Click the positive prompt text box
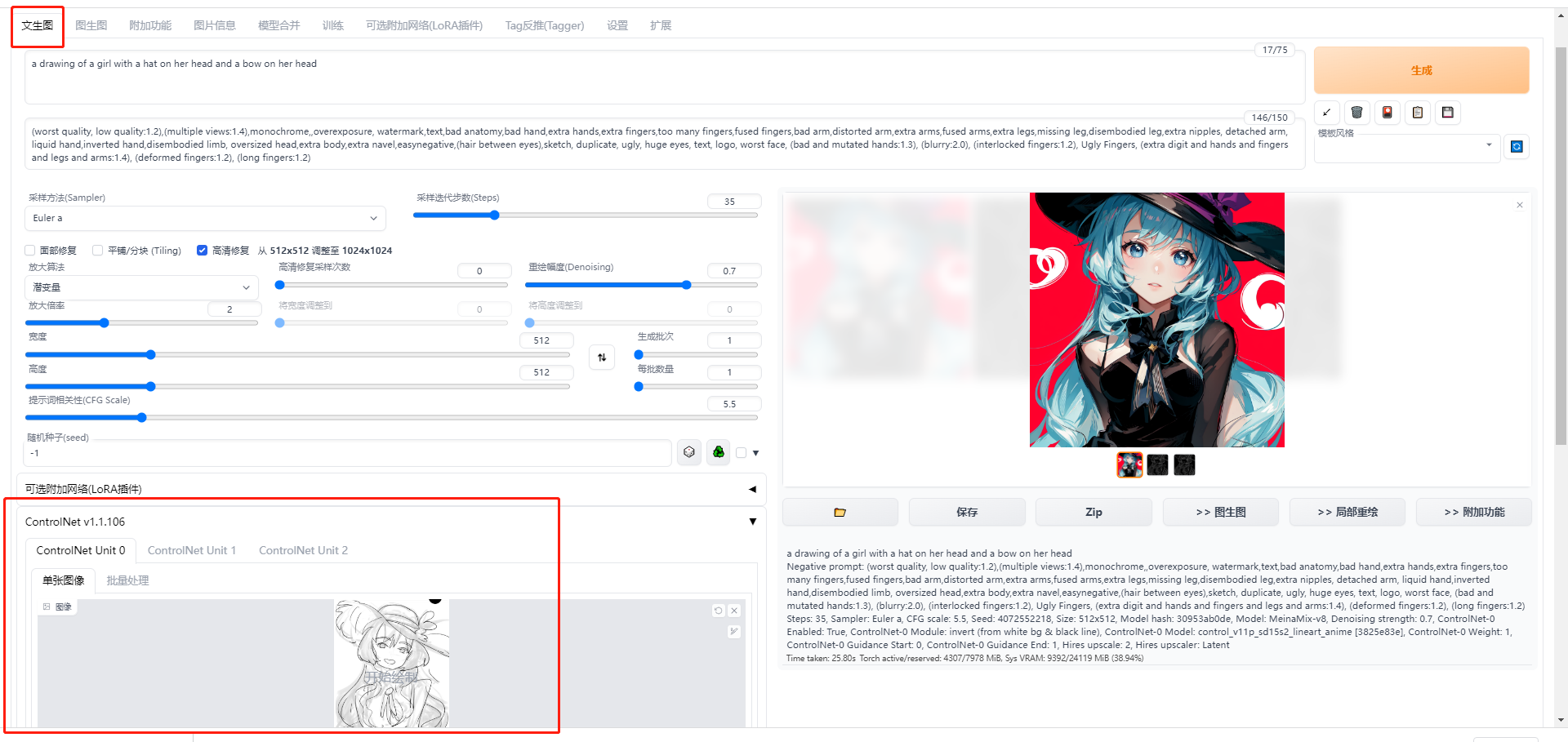1568x742 pixels. (x=664, y=78)
